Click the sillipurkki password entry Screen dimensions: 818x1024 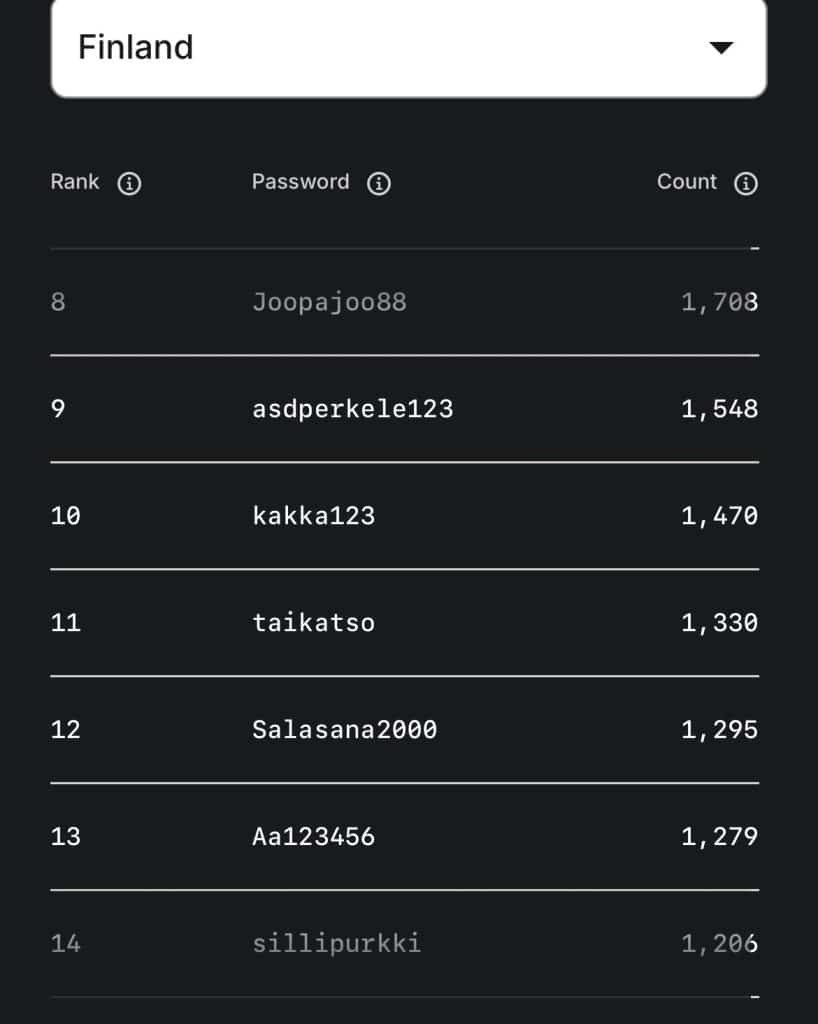pos(336,944)
